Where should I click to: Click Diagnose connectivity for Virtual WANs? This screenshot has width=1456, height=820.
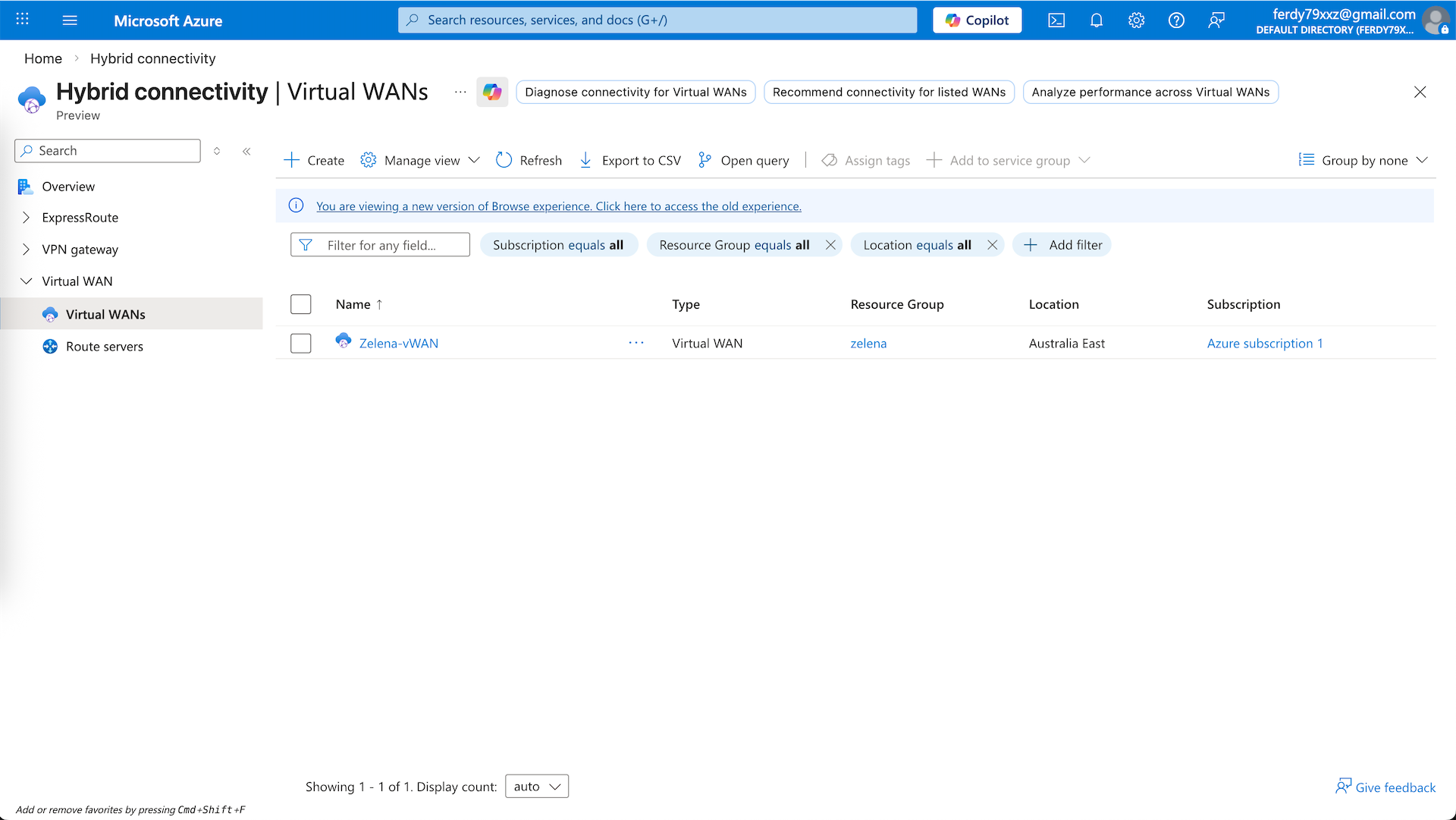(x=635, y=92)
